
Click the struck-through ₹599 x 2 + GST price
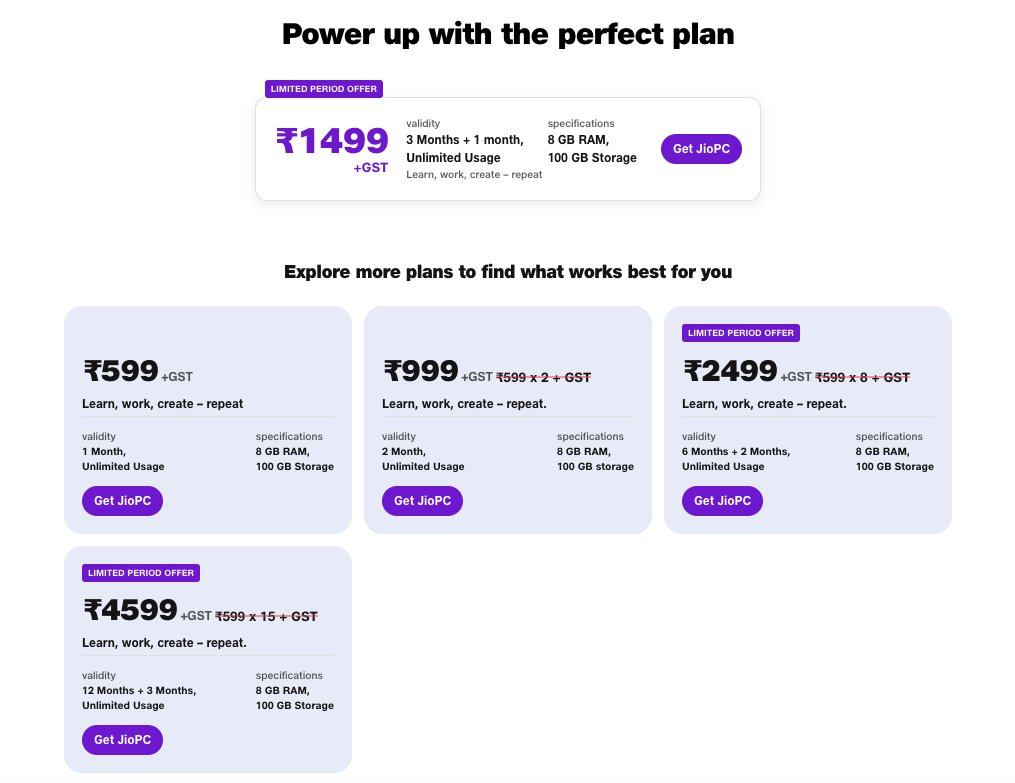(x=543, y=377)
